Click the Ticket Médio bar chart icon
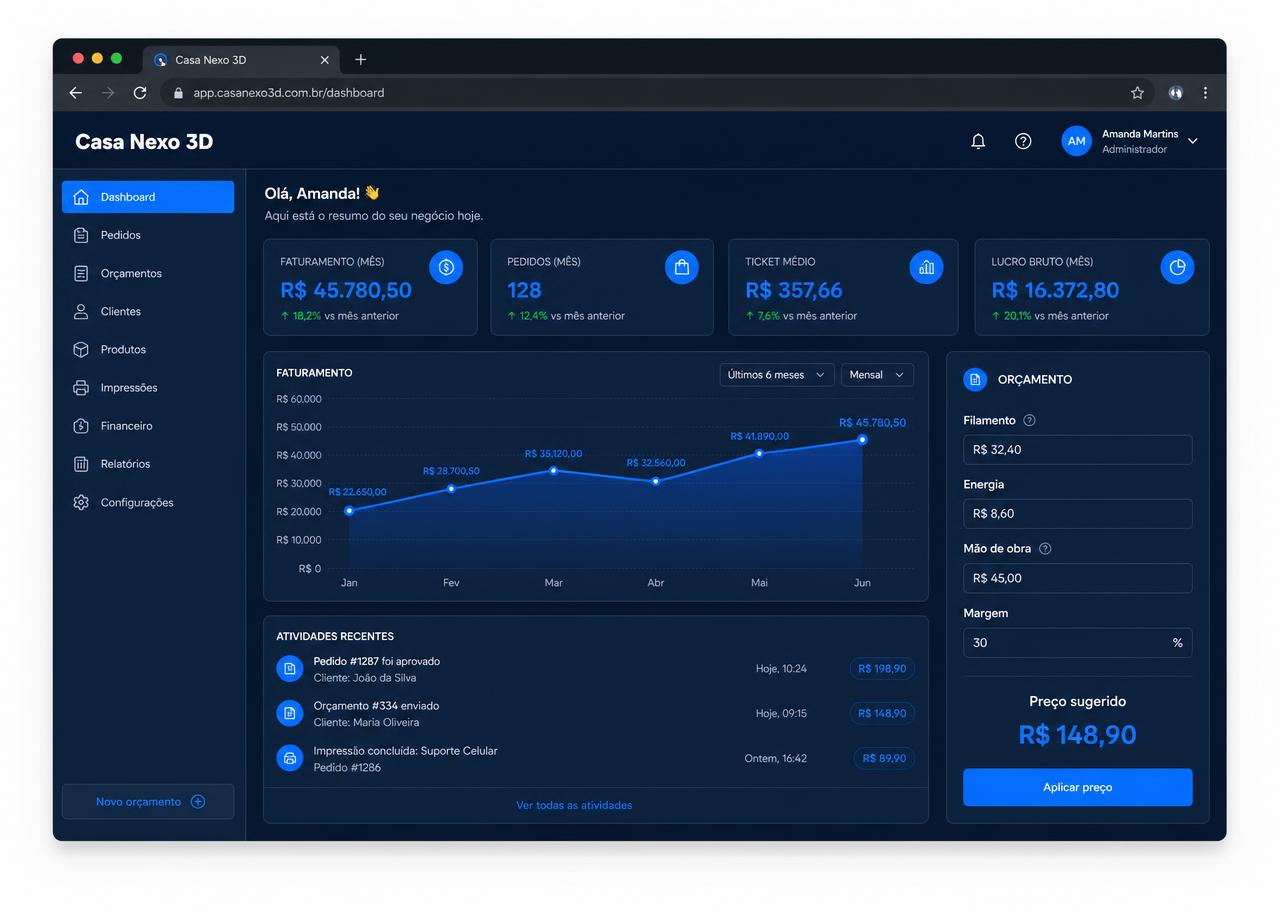The image size is (1280, 912). 926,267
